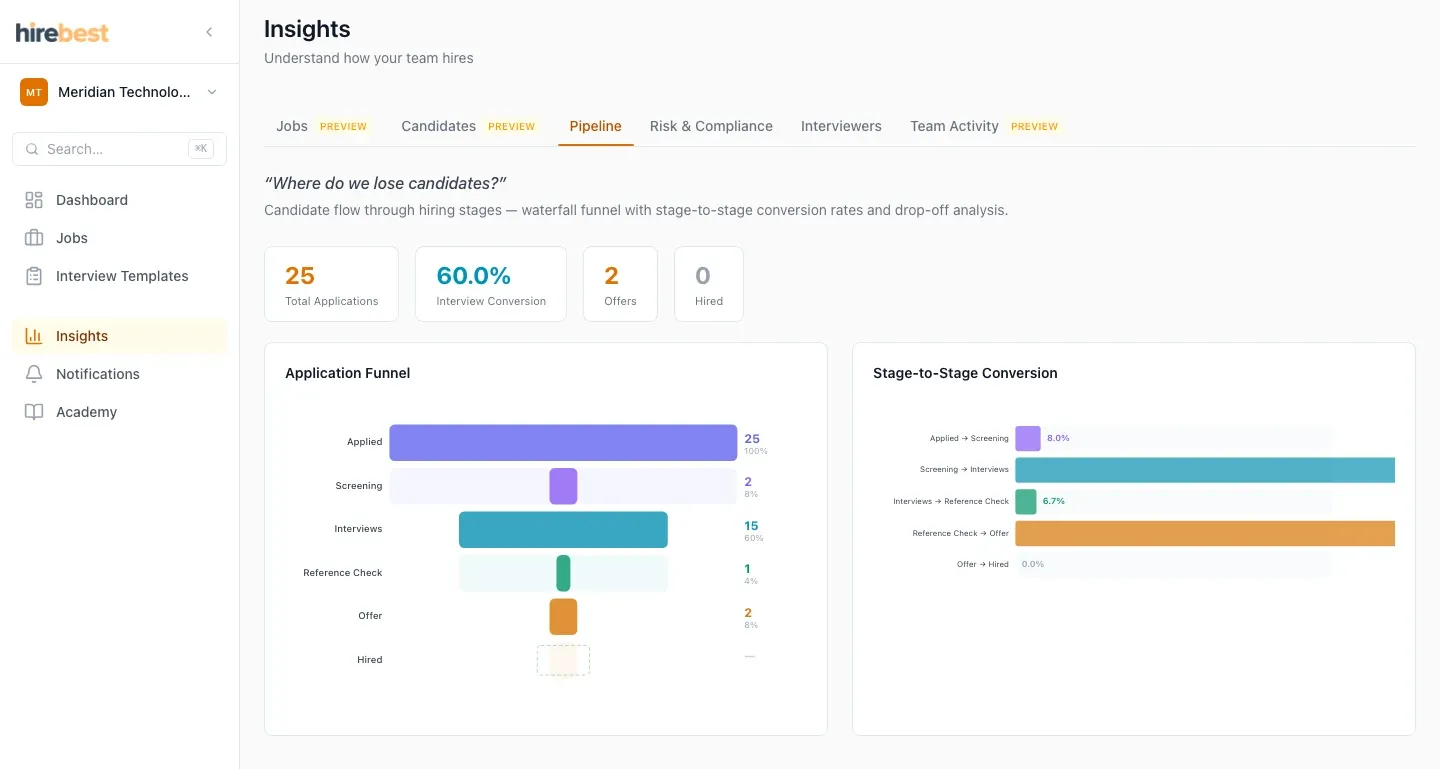The height and width of the screenshot is (769, 1440).
Task: Click the 'Stage-to-Stage Conversion' heading
Action: tap(965, 373)
